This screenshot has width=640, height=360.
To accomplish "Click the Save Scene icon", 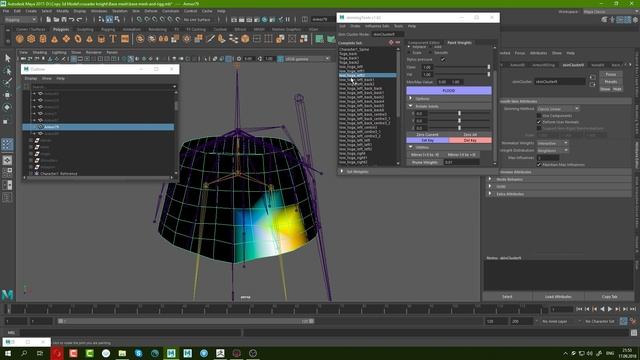I will 64,19.
